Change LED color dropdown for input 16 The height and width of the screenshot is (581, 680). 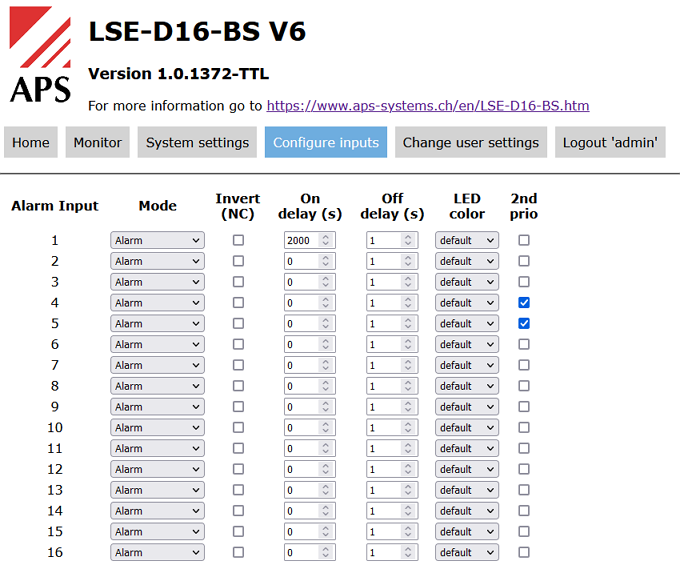tap(466, 552)
